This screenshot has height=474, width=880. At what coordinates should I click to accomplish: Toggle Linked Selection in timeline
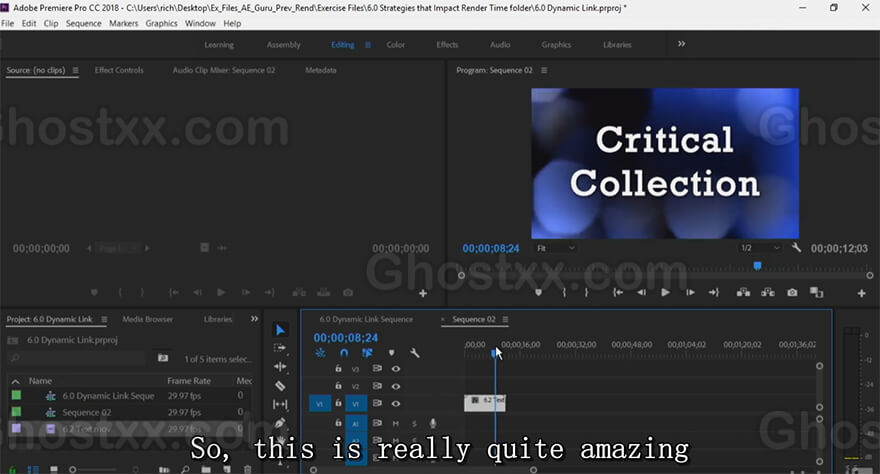pyautogui.click(x=367, y=353)
